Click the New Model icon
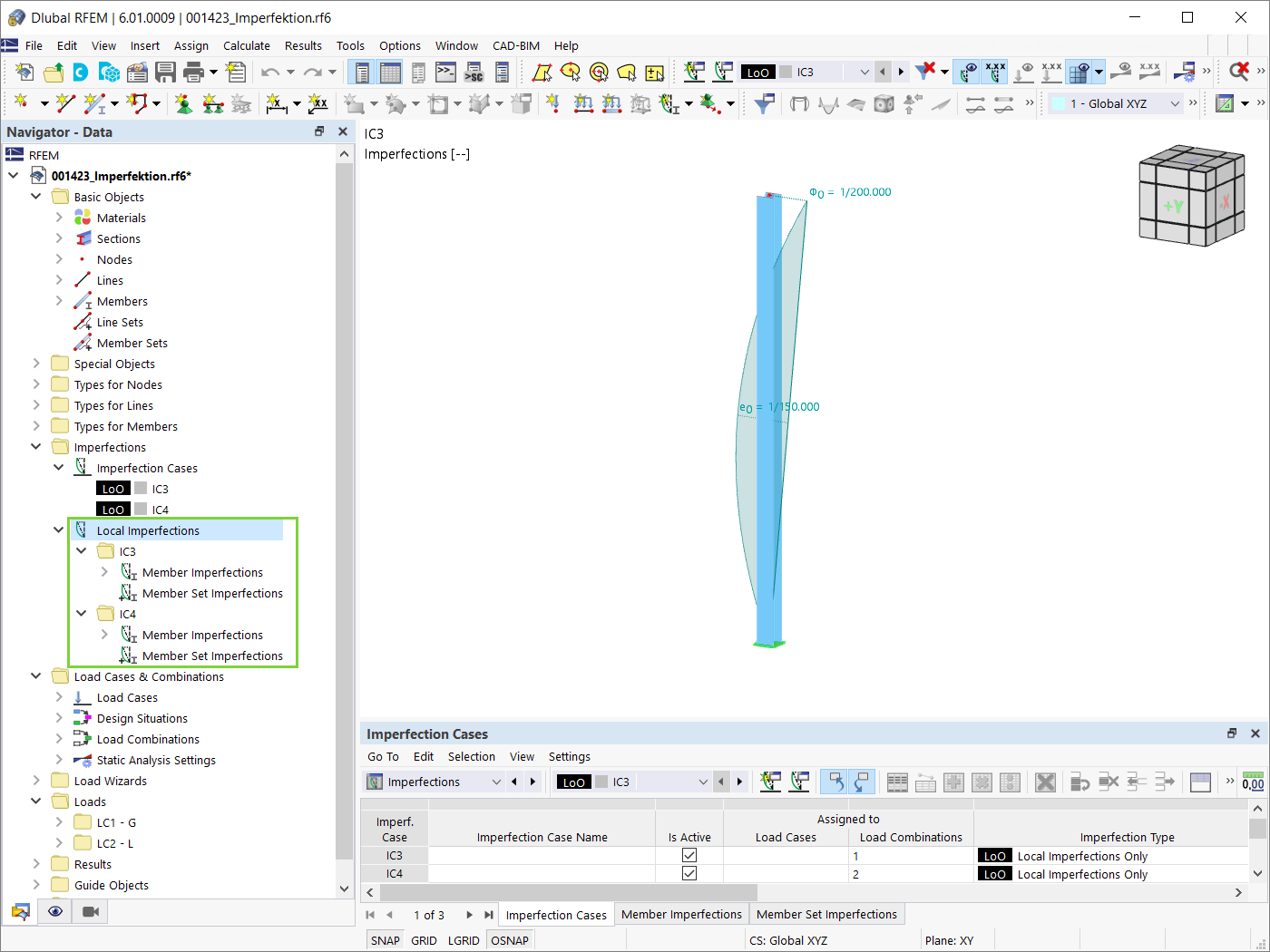Viewport: 1270px width, 952px height. point(24,72)
